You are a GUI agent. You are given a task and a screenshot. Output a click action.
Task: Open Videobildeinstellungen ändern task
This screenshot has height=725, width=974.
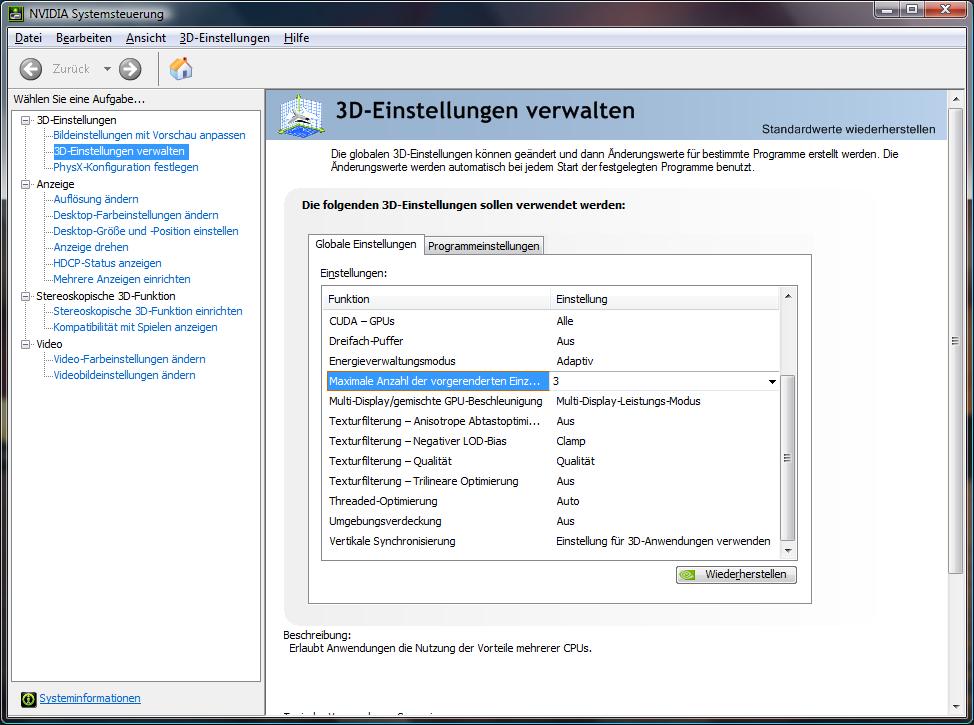pos(124,375)
